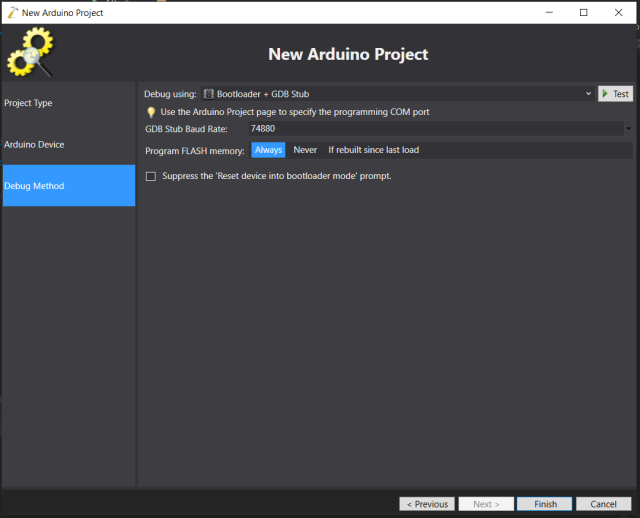The width and height of the screenshot is (640, 518).
Task: Click the Bootloader chip icon
Action: [x=209, y=94]
